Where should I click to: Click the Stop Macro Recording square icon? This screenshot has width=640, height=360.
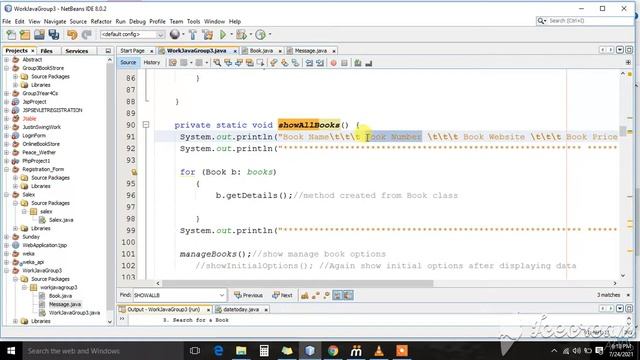(x=344, y=63)
